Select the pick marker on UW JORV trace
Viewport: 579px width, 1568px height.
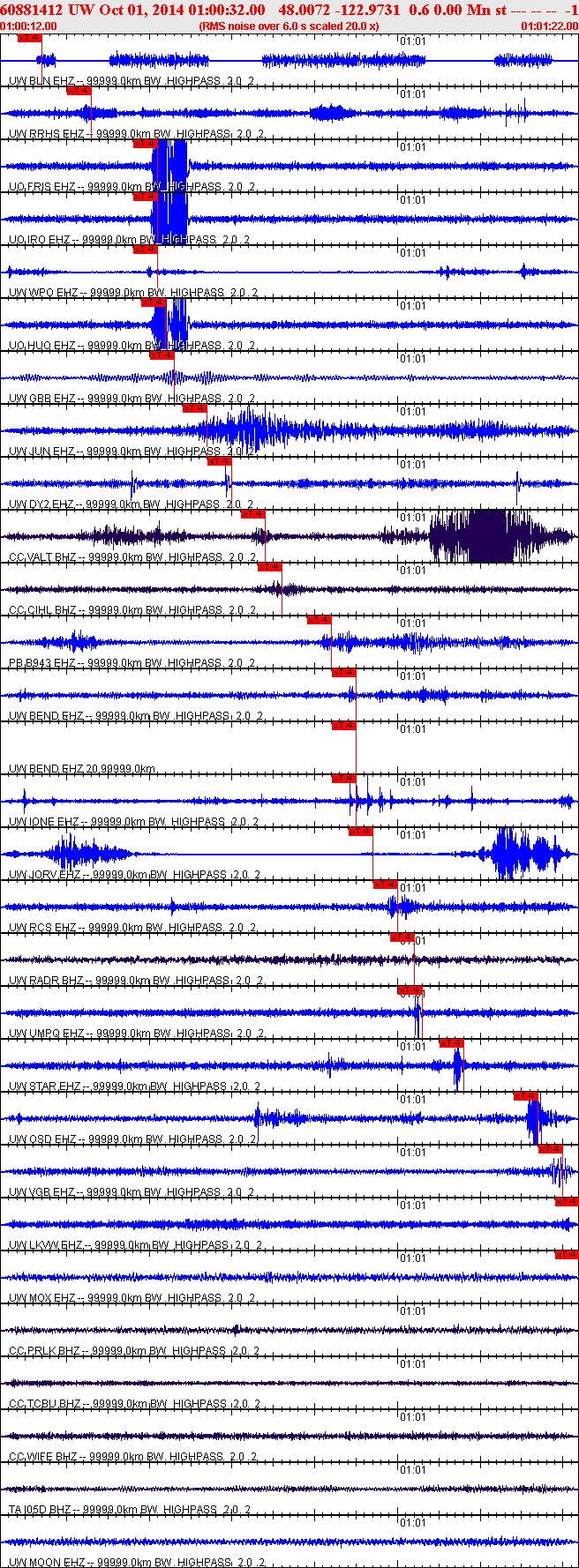pyautogui.click(x=361, y=832)
